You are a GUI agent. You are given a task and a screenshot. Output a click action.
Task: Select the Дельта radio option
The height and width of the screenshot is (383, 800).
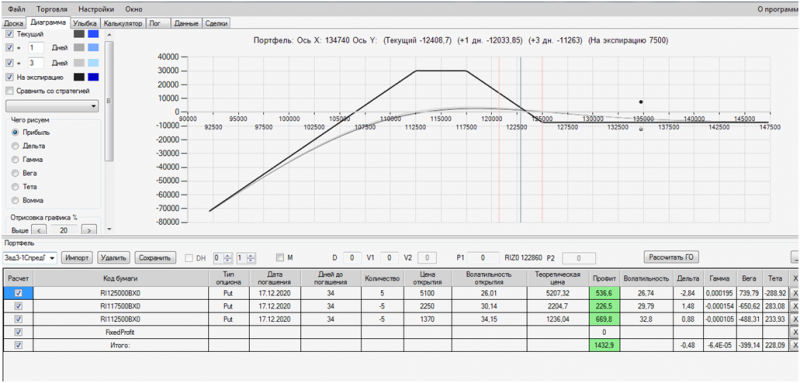point(15,146)
